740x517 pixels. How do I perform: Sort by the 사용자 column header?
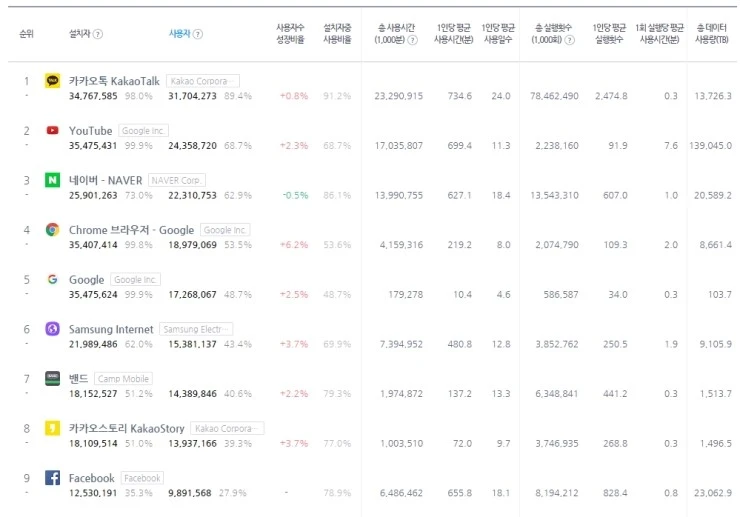(x=179, y=34)
